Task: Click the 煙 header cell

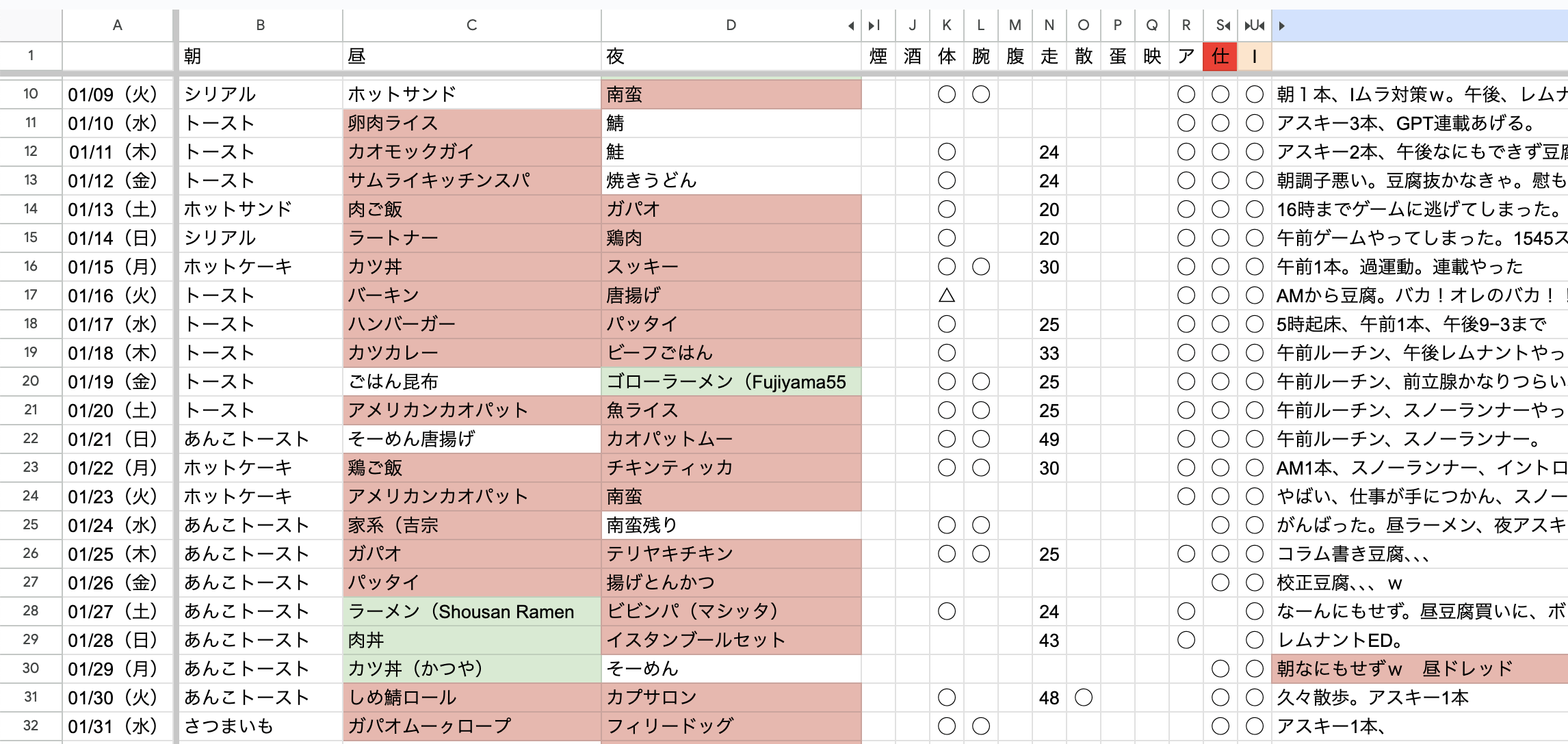Action: (x=878, y=56)
